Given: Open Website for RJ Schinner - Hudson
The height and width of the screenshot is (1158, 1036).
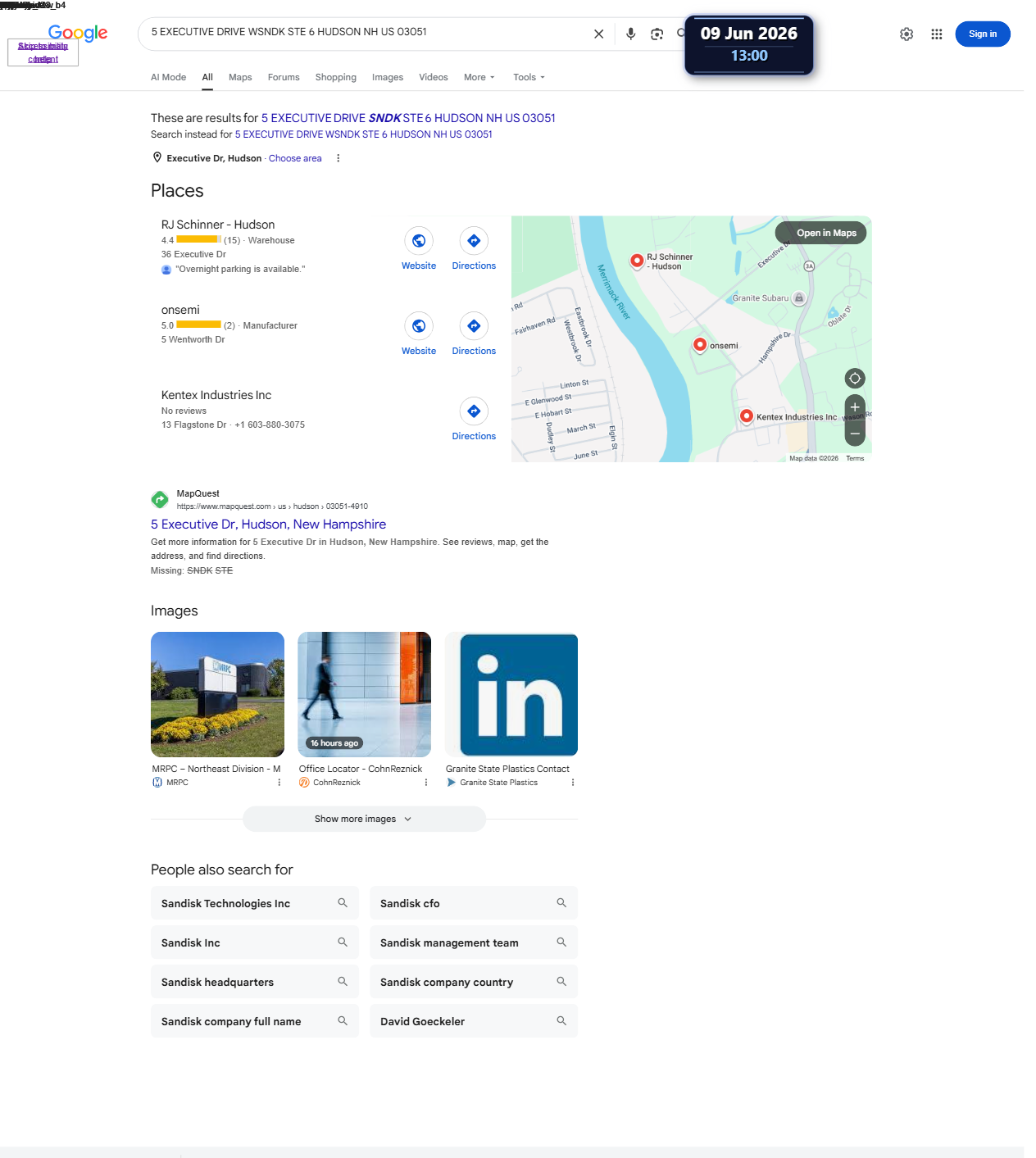Looking at the screenshot, I should tap(419, 249).
